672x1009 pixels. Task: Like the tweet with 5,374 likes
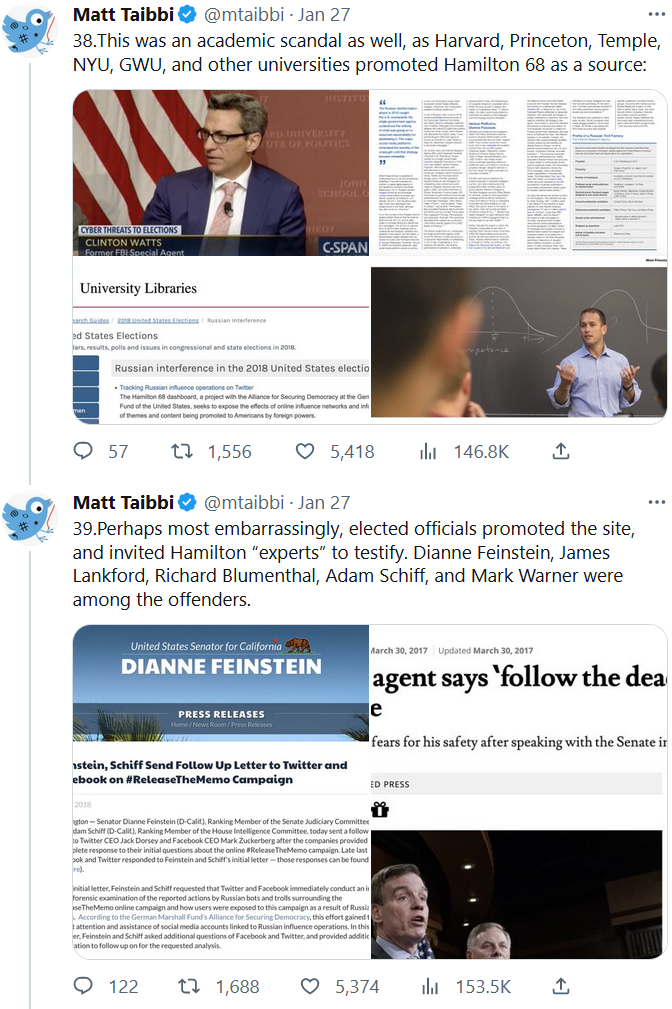(310, 986)
